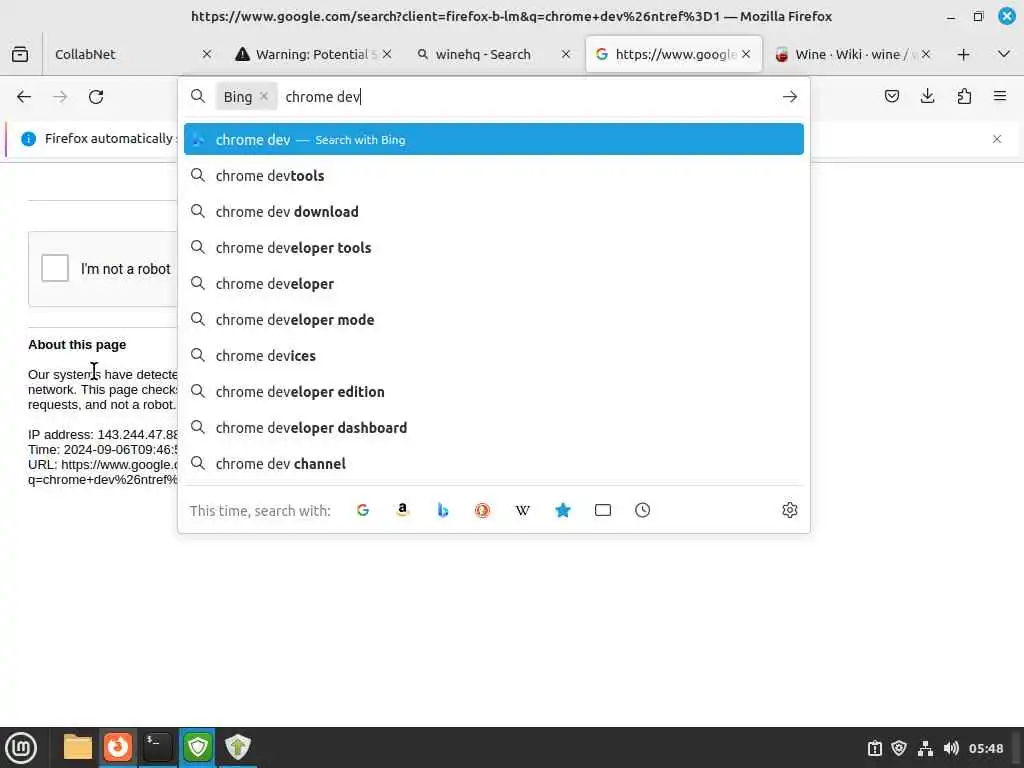Close the winehq - Search tab

566,54
